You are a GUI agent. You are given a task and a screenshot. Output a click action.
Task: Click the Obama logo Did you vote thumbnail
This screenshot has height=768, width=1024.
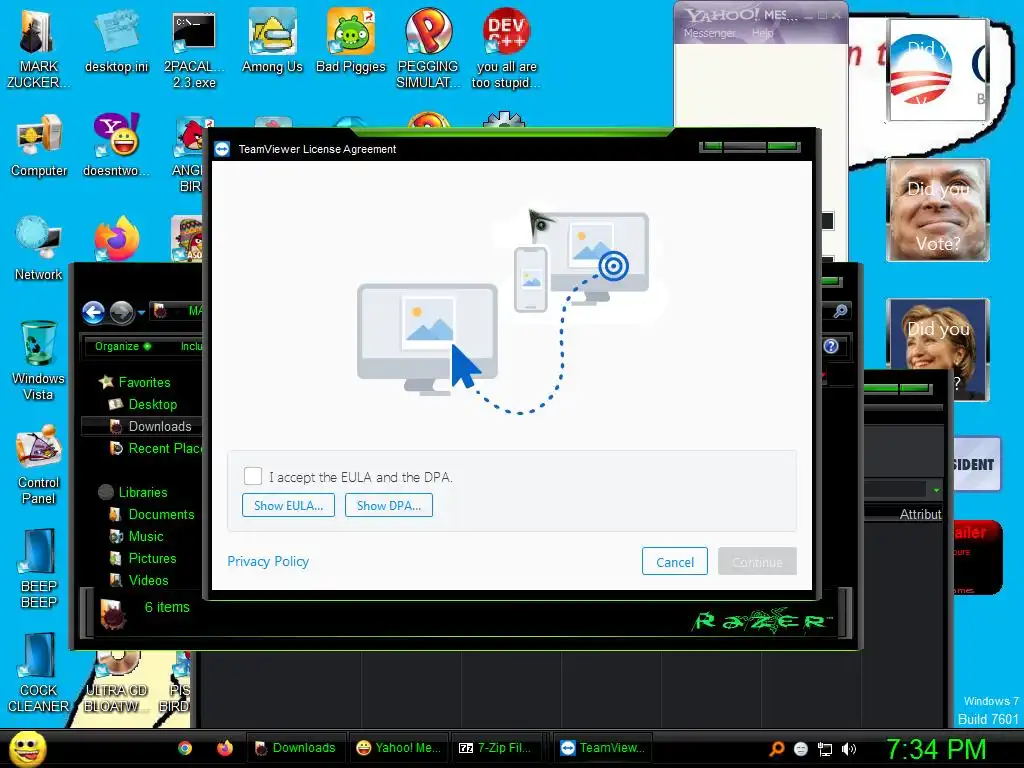[x=936, y=69]
